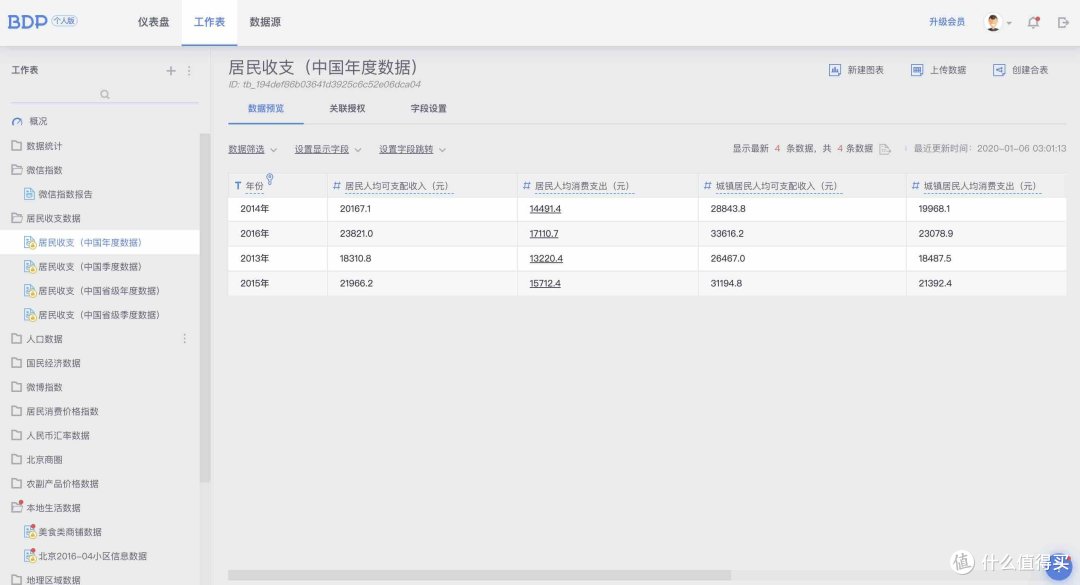Open the user avatar menu
The image size is (1080, 585).
click(997, 22)
